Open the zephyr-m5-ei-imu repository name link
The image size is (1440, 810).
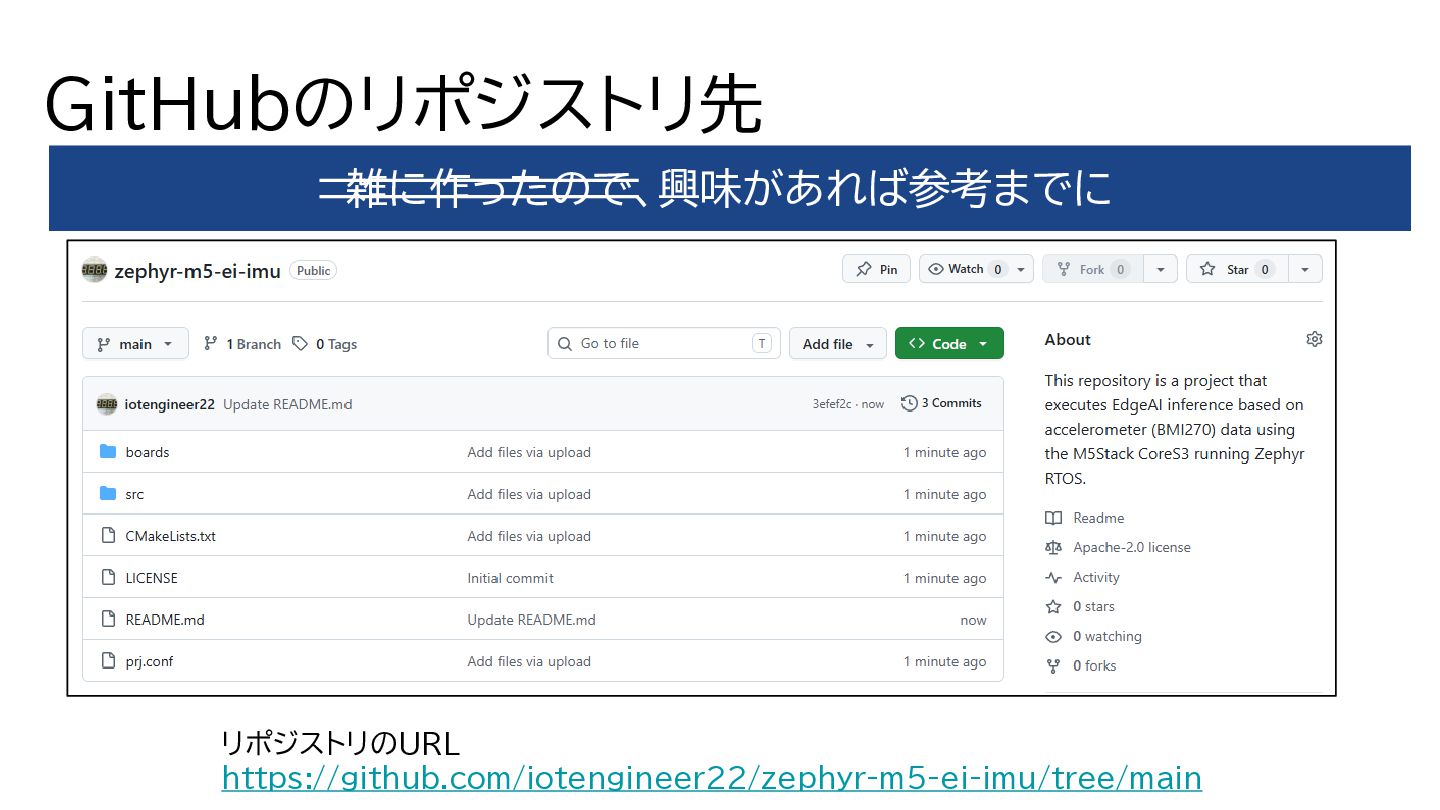197,271
